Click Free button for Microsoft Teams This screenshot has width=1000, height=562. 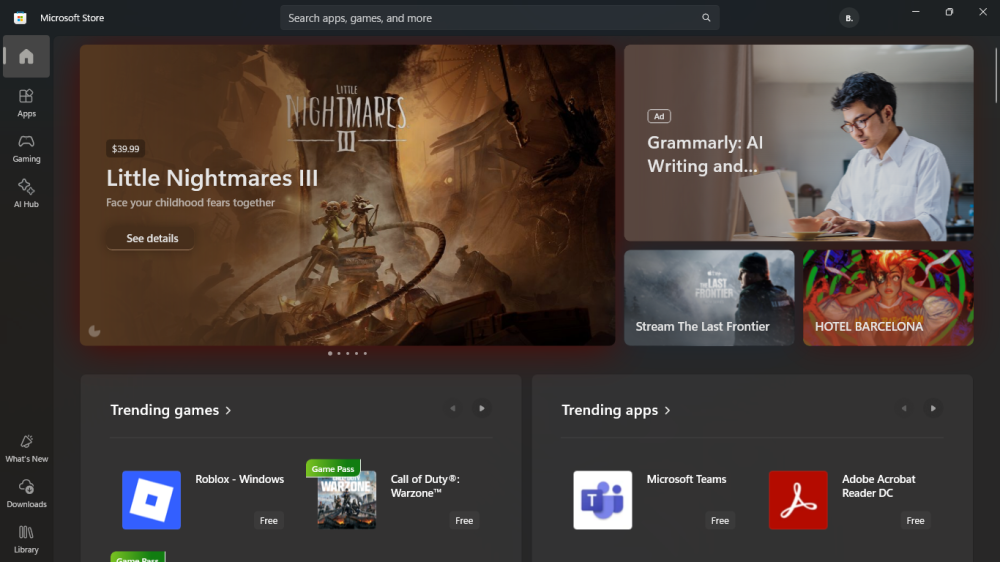point(719,521)
